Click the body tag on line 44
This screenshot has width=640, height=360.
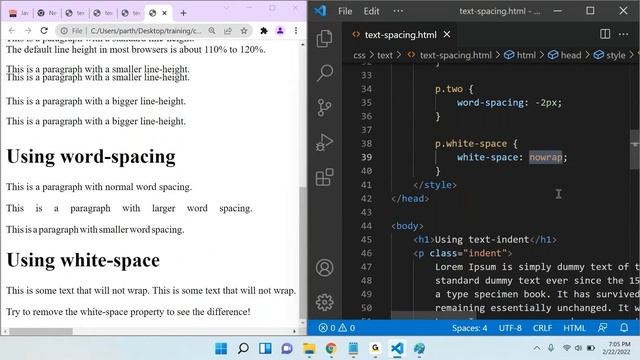tap(407, 226)
